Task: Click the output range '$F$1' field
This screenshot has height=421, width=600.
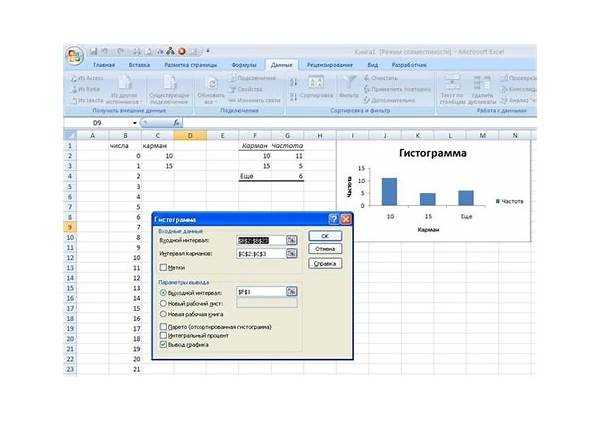Action: click(x=261, y=292)
